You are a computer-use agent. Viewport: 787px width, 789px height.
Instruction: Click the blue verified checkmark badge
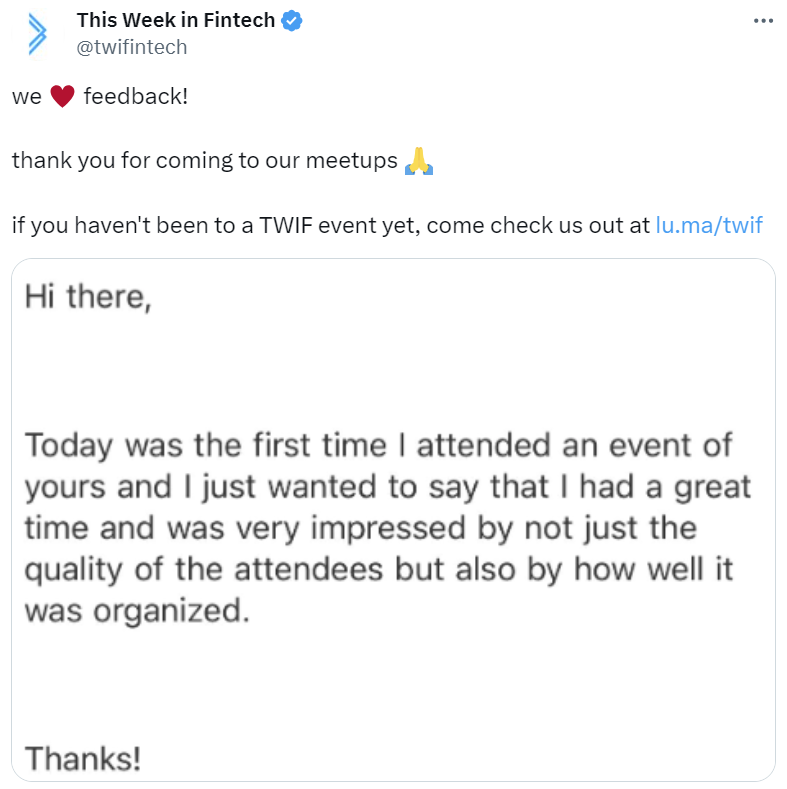(x=291, y=21)
